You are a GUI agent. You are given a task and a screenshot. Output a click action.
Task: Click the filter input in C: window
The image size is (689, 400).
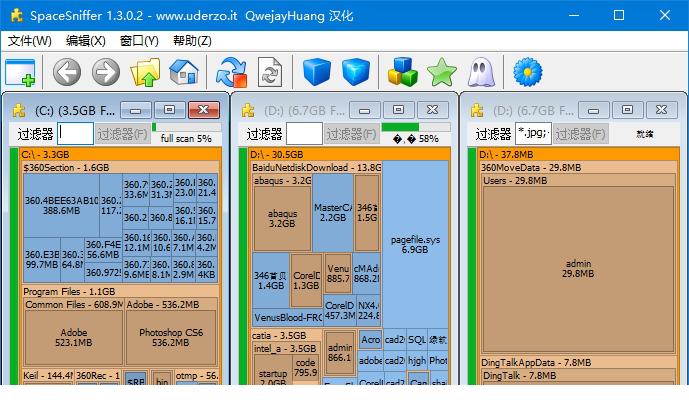click(x=75, y=134)
